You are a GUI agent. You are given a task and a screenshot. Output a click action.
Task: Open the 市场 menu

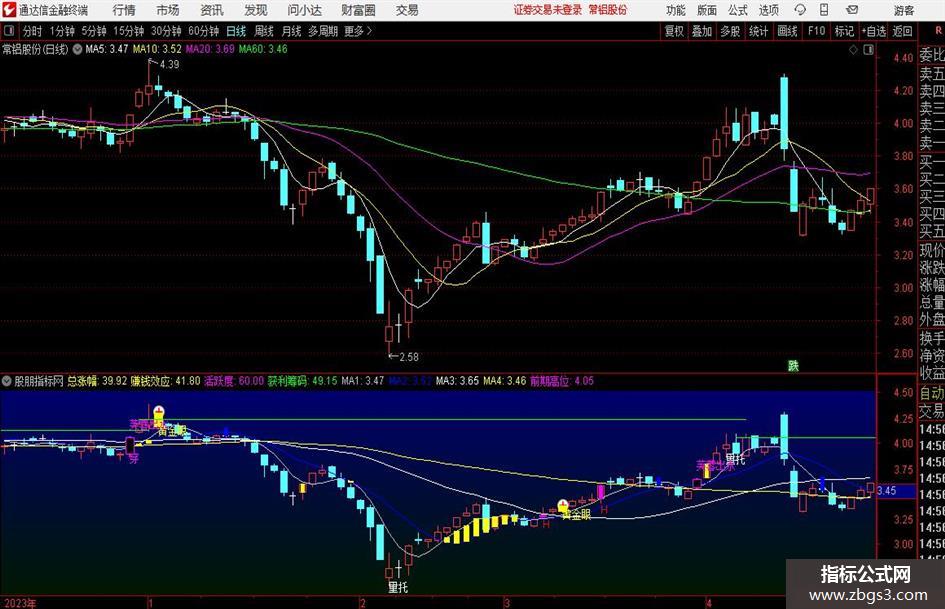(168, 10)
